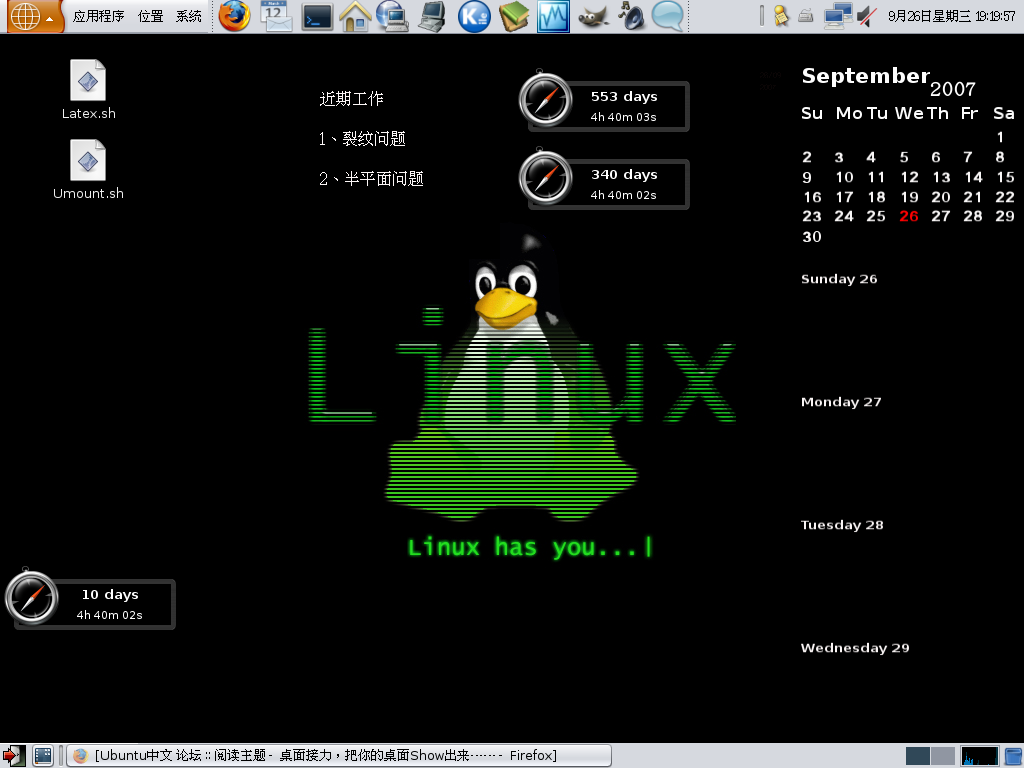Open the network globe-and-computer launcher
Image resolution: width=1024 pixels, height=768 pixels.
392,16
